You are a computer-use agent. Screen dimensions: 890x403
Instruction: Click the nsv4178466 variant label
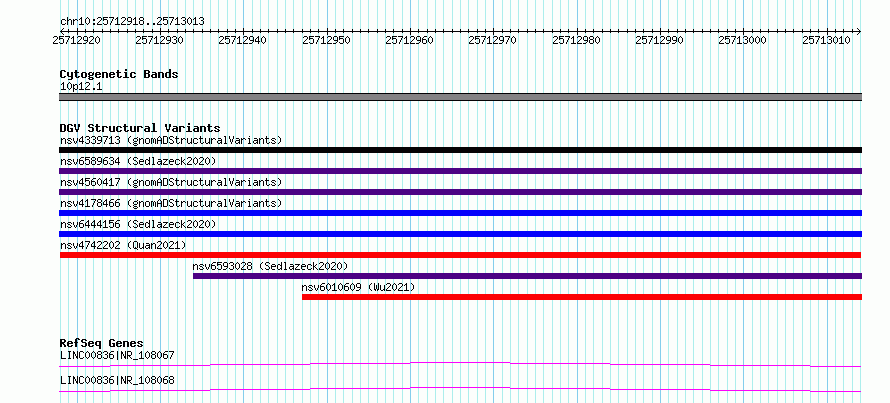[171, 203]
